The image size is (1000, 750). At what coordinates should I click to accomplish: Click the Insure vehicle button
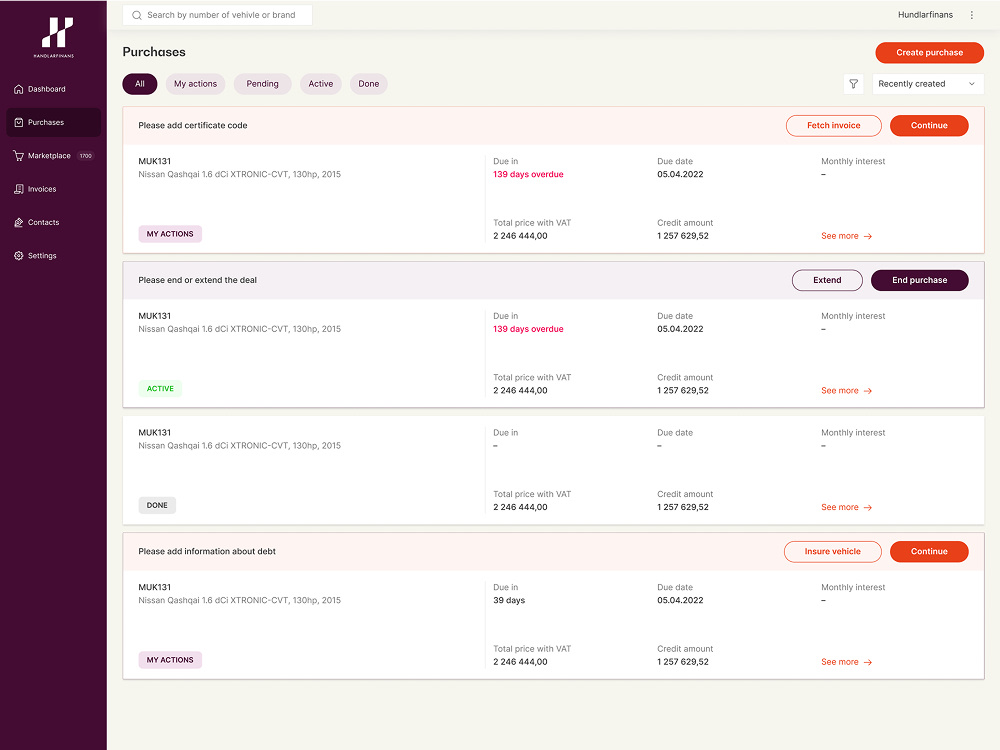832,552
